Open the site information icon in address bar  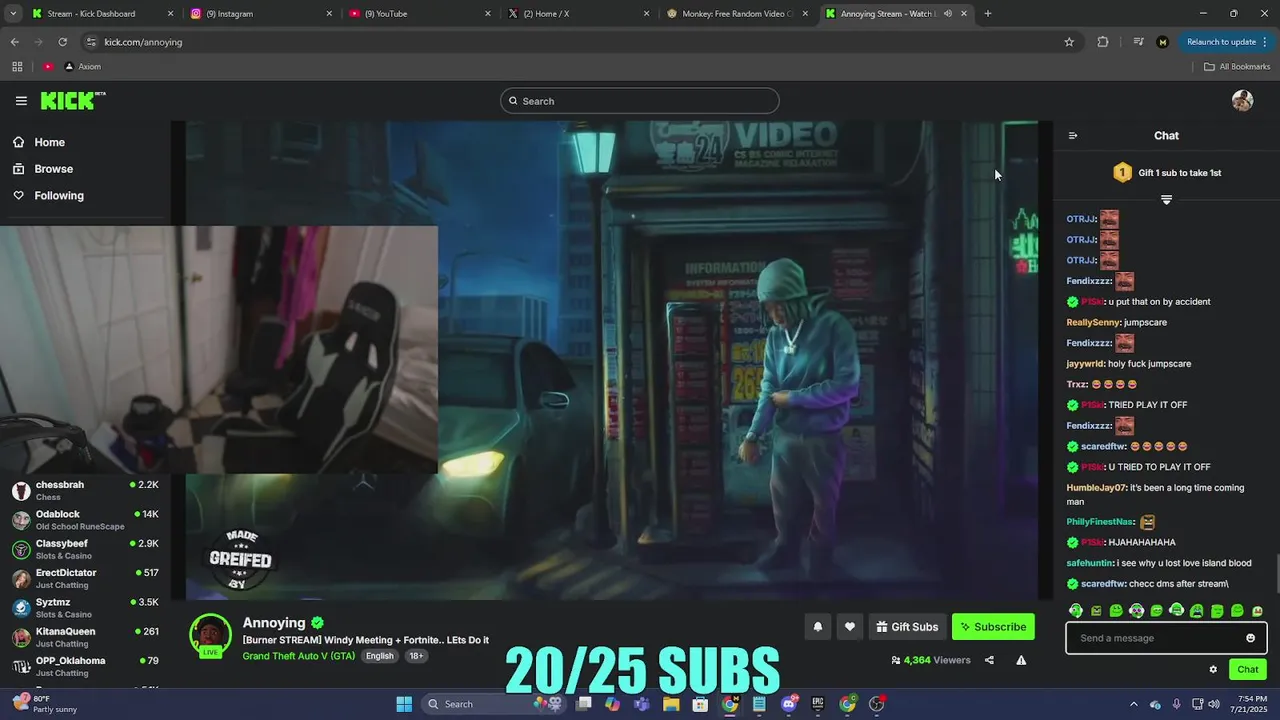[91, 42]
